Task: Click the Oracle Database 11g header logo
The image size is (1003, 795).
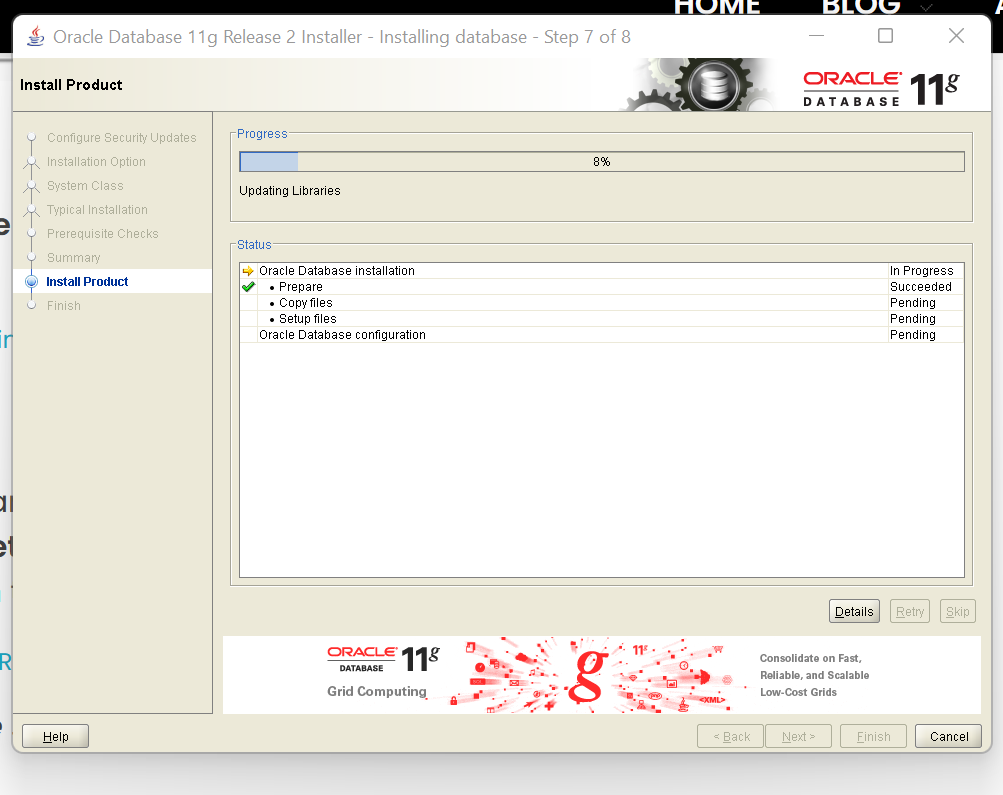Action: pyautogui.click(x=881, y=88)
